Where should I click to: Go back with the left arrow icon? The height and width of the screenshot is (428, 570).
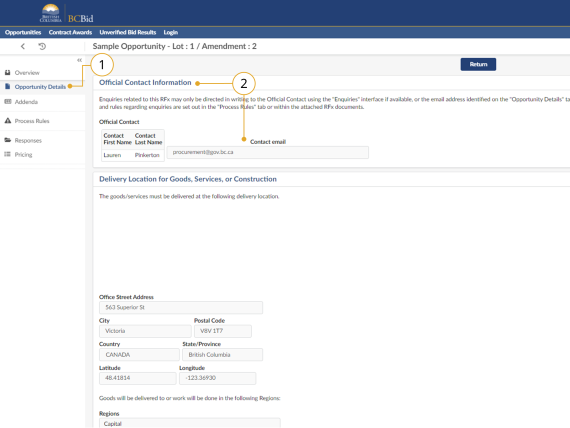coord(23,46)
